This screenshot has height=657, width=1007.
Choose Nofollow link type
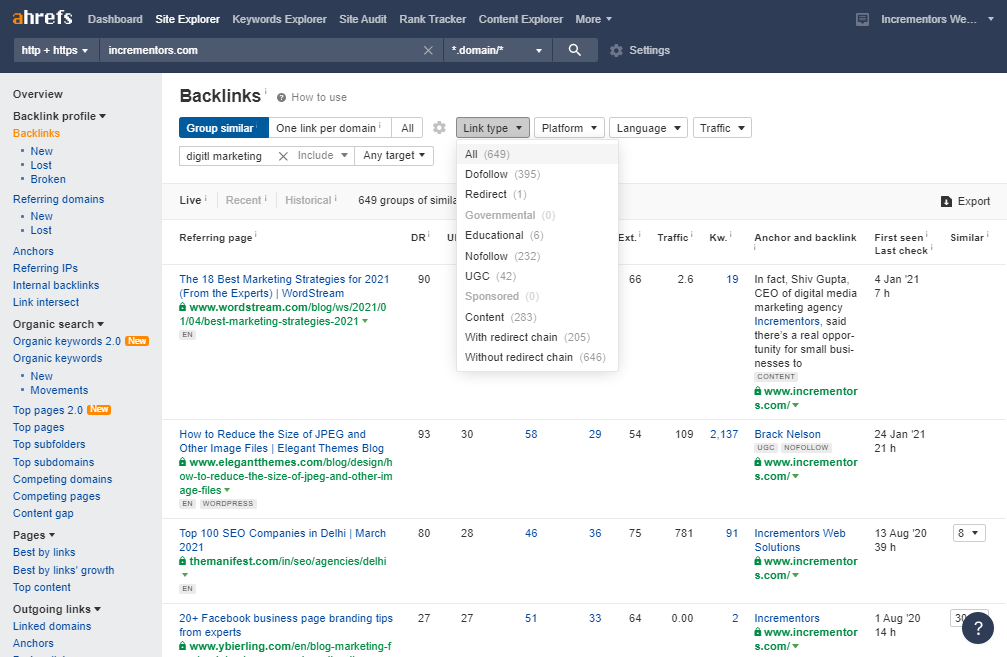coord(537,256)
